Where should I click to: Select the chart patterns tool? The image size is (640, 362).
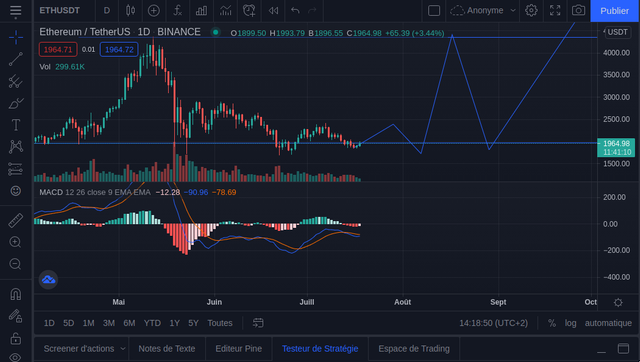coord(16,147)
